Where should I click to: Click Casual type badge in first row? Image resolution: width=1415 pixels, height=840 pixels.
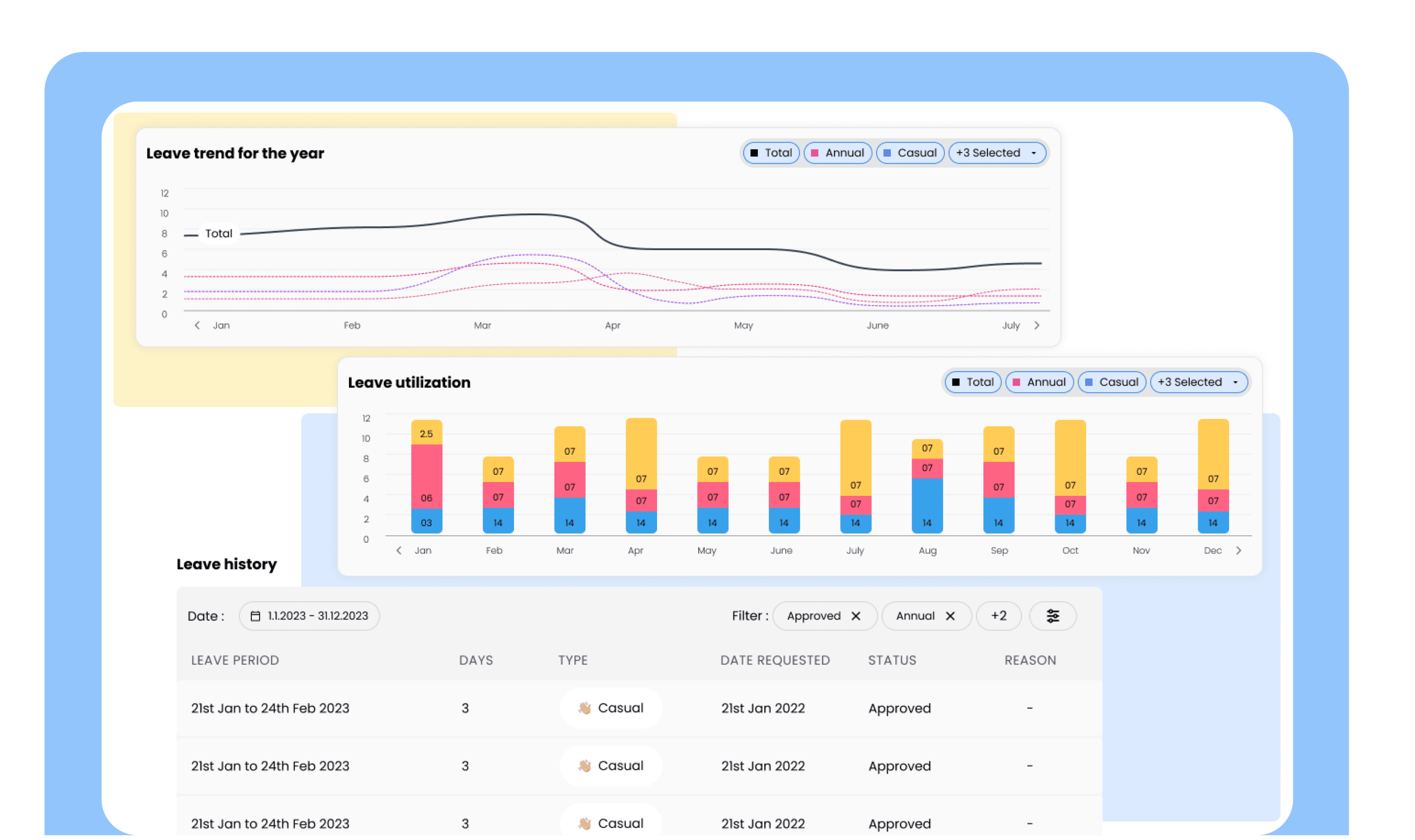click(611, 708)
